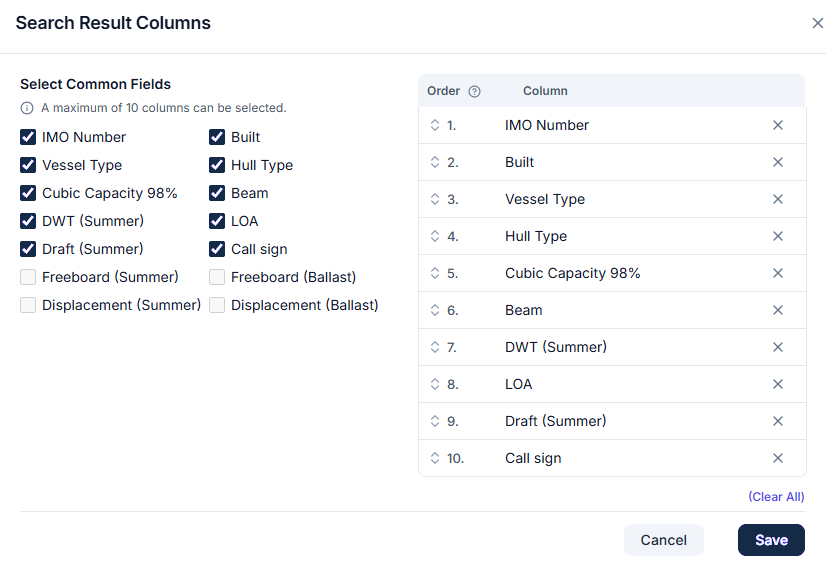Click reorder handle for Draft (Summer) row

tap(435, 421)
